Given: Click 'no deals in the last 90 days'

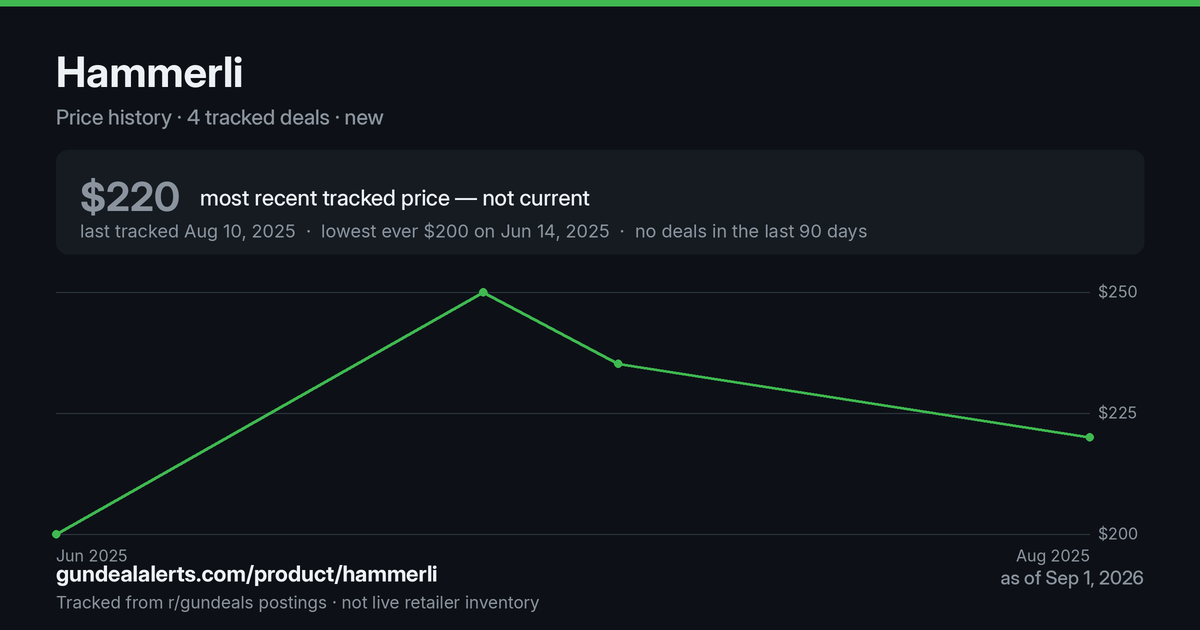Looking at the screenshot, I should 751,231.
